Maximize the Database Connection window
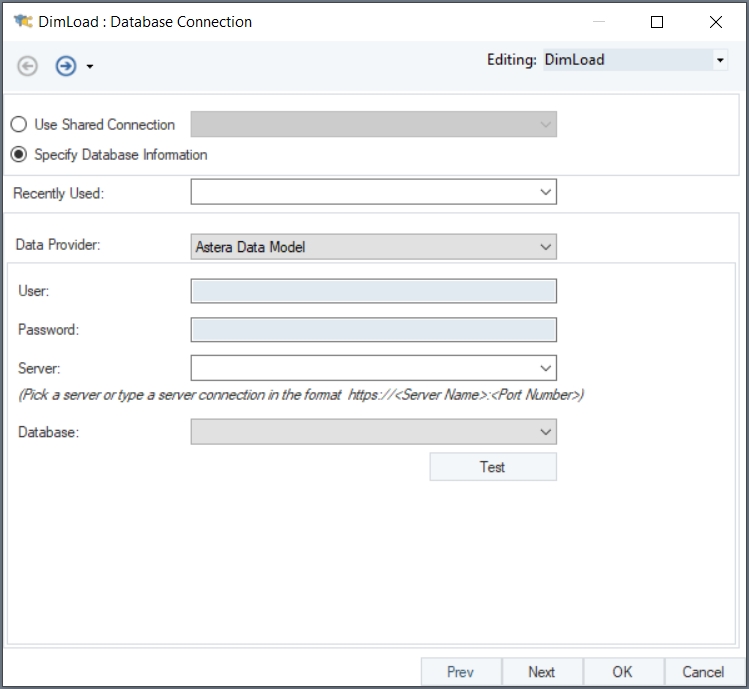Image resolution: width=749 pixels, height=689 pixels. point(657,22)
